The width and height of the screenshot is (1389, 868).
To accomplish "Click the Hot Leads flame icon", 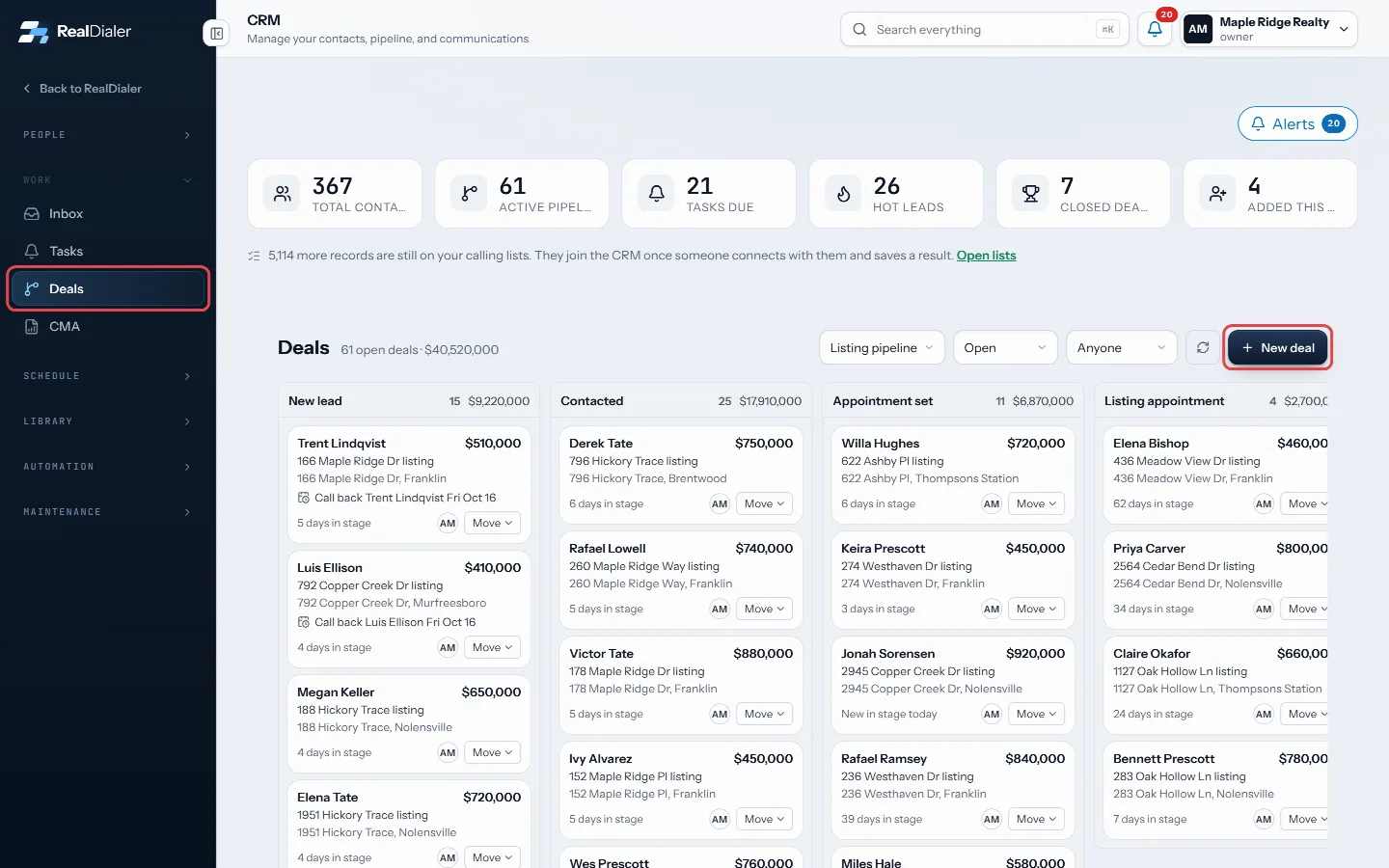I will coord(843,194).
